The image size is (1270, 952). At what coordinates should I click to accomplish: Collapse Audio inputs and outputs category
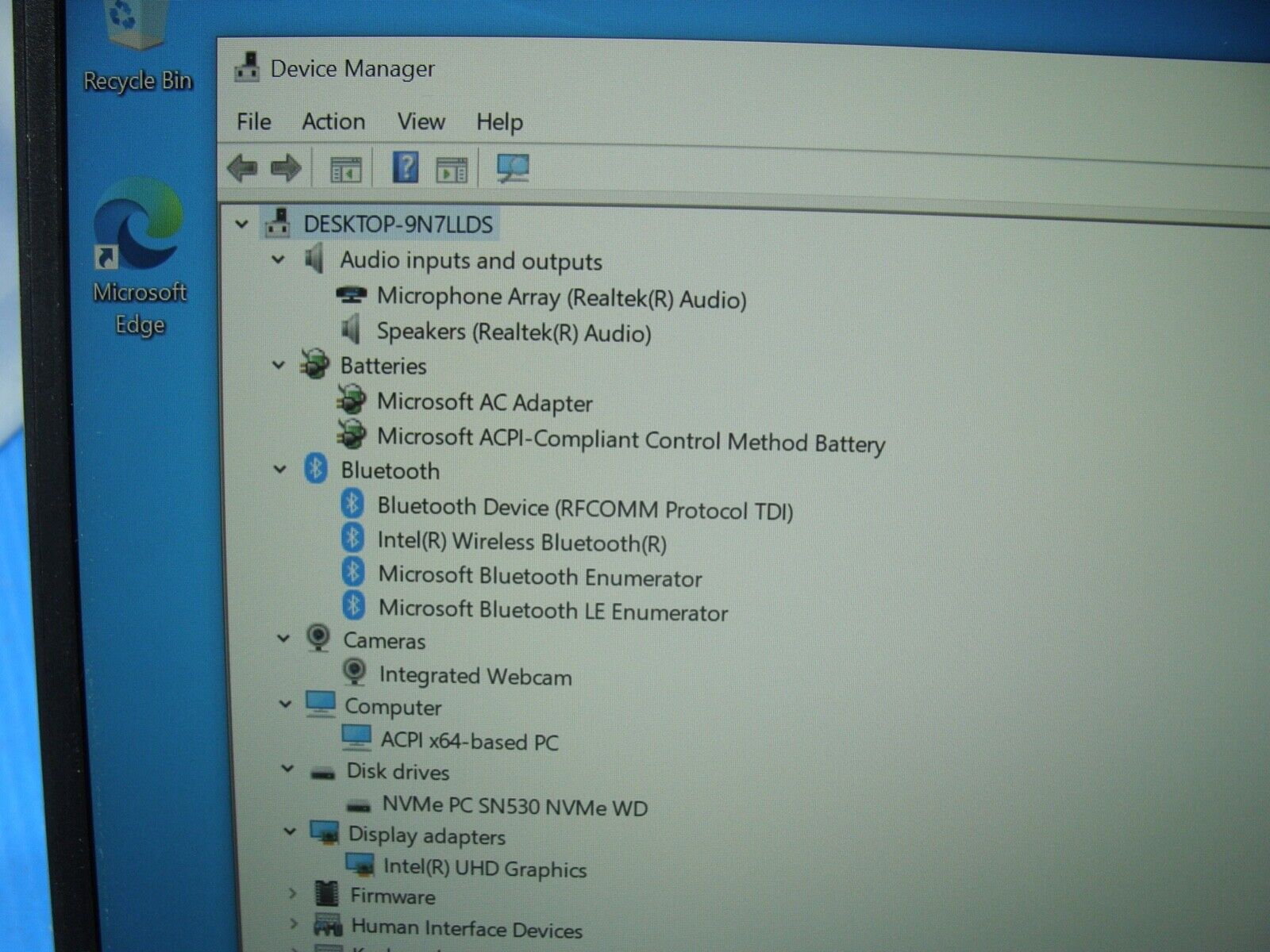pos(279,259)
